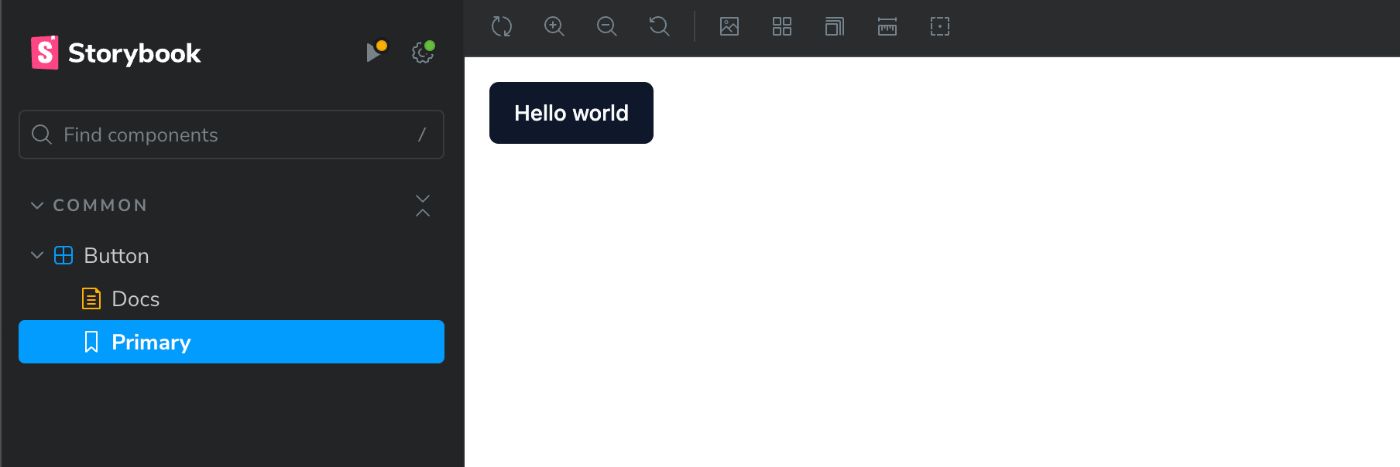Viewport: 1400px width, 467px height.
Task: Toggle the outline dashed-square tool
Action: click(940, 27)
